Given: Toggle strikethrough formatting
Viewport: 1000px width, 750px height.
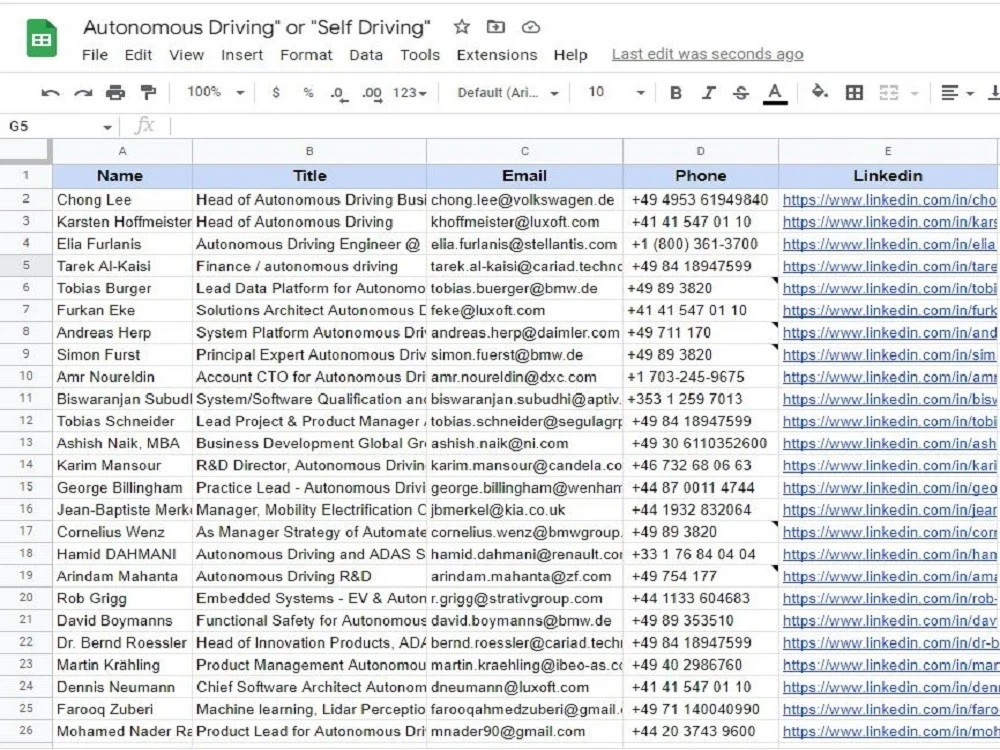Looking at the screenshot, I should [x=741, y=93].
